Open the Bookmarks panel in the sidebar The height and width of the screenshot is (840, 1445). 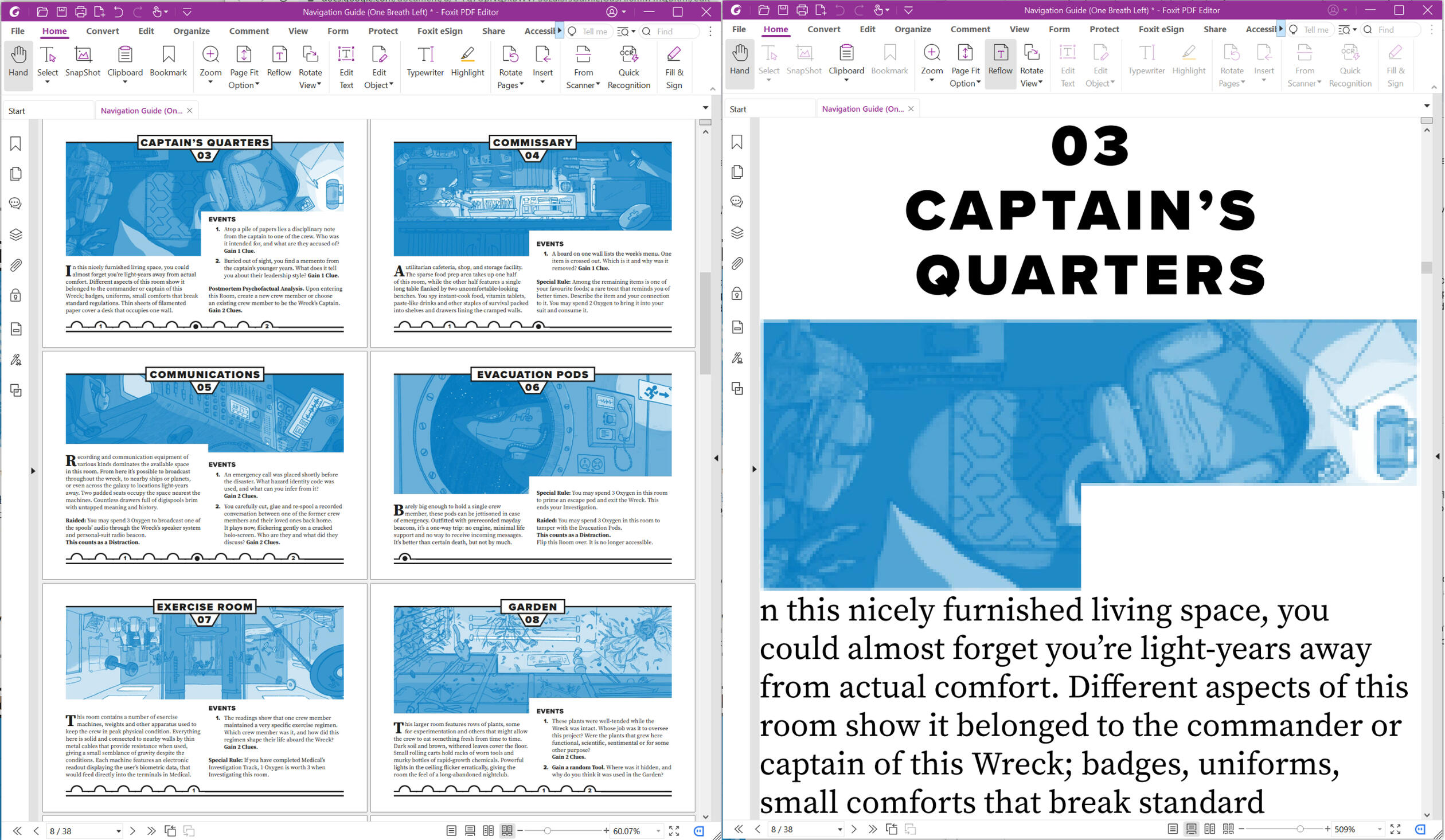click(15, 143)
